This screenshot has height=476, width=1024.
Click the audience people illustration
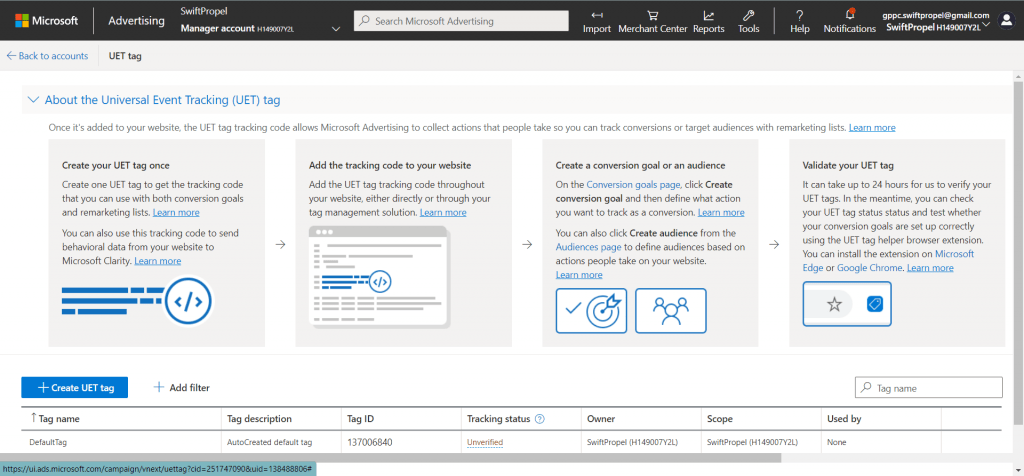pyautogui.click(x=671, y=311)
